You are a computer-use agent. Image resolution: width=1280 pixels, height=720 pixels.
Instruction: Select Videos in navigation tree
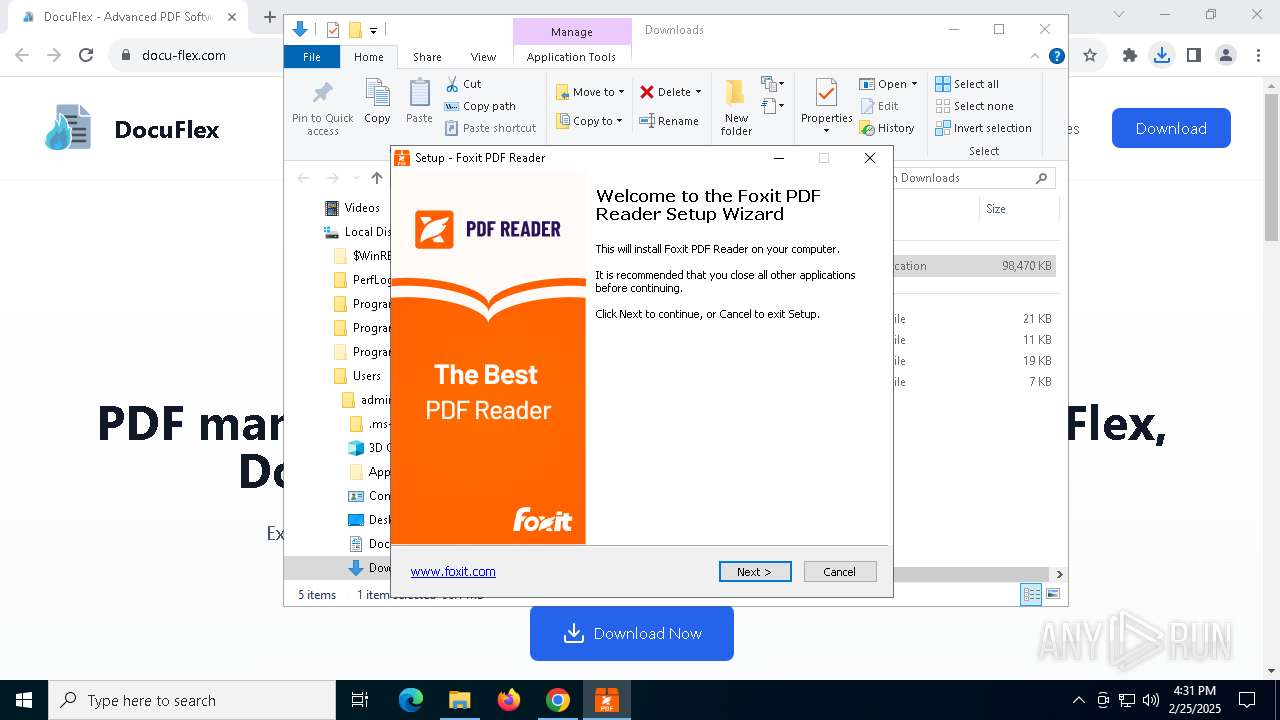pos(362,208)
